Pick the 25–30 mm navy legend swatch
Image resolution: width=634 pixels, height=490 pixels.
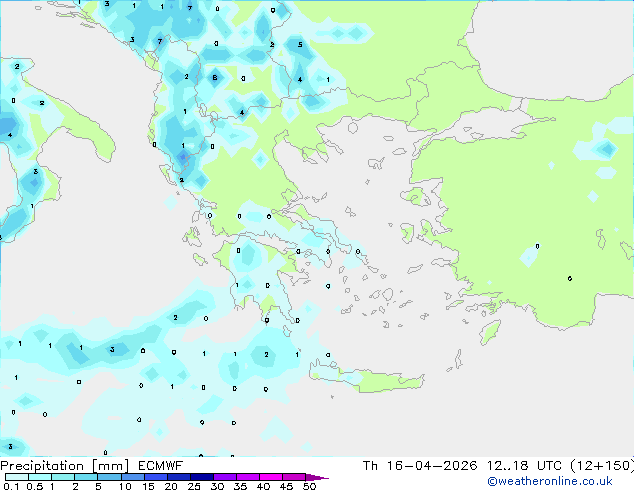coord(201,477)
